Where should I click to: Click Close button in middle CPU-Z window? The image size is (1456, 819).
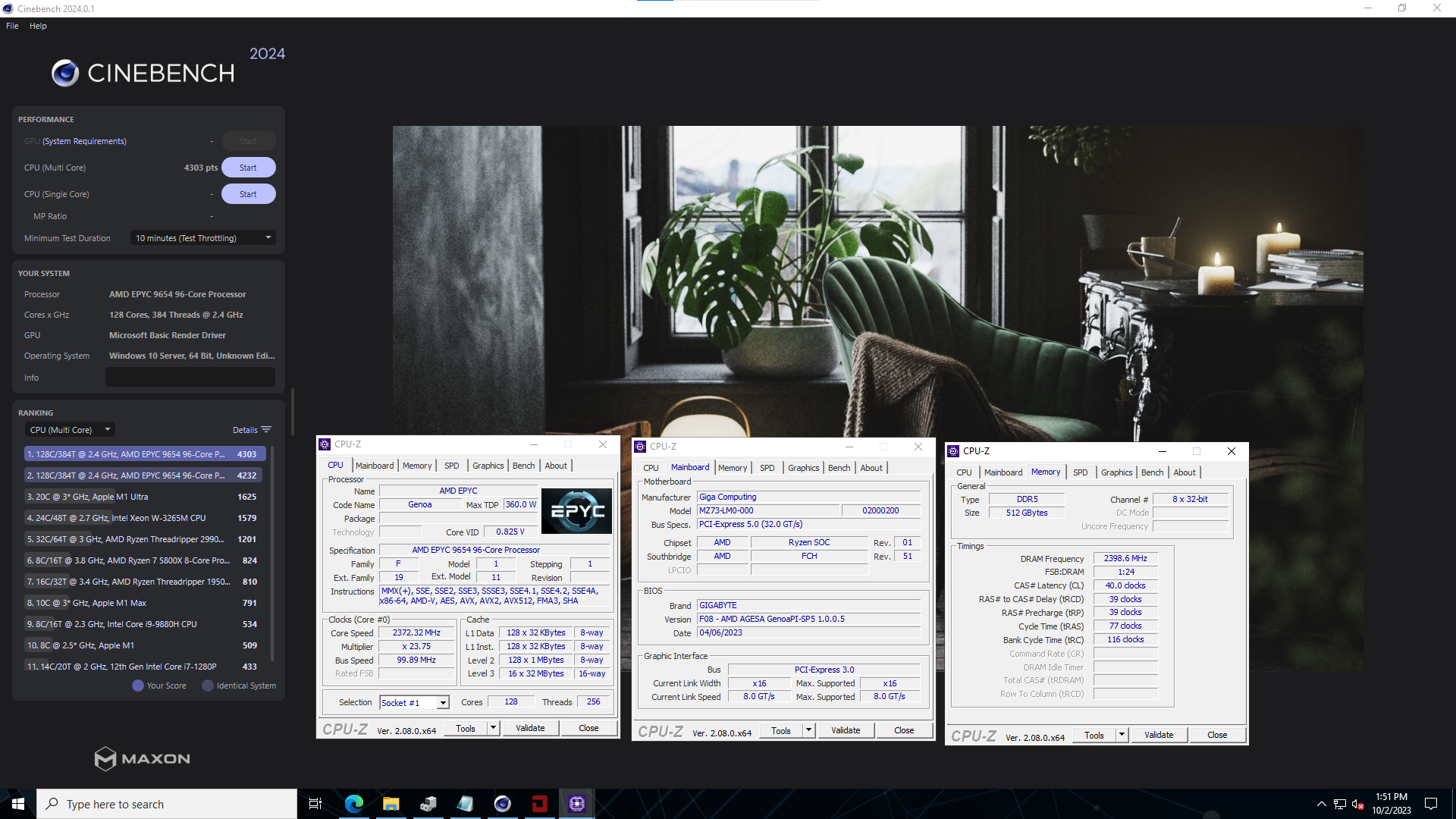904,730
